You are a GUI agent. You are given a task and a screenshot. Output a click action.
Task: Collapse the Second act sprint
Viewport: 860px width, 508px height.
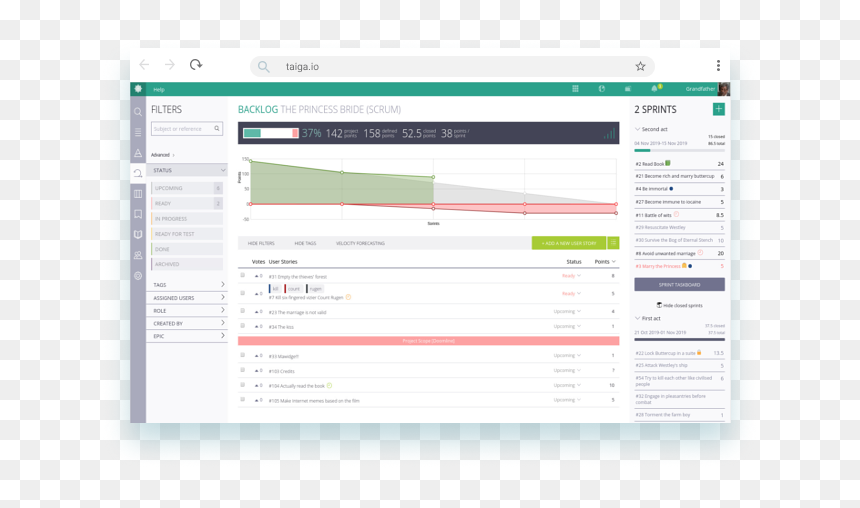click(637, 129)
